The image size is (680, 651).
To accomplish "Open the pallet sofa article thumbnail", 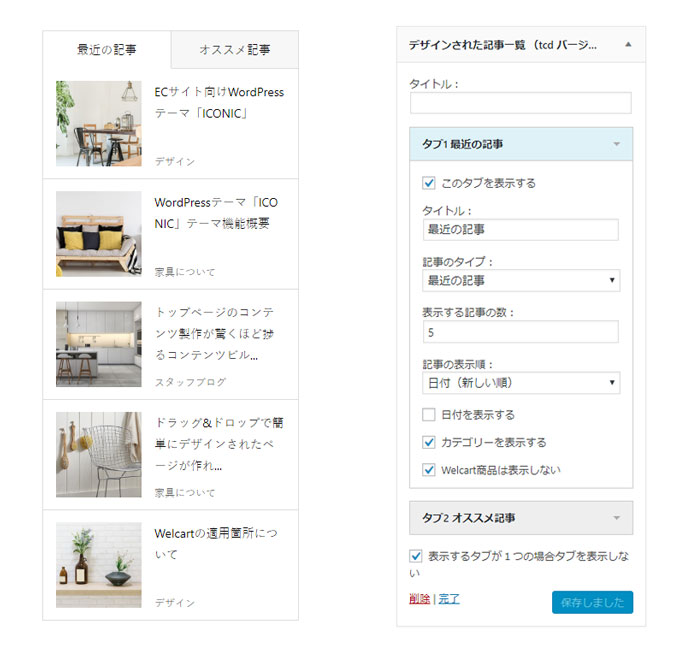I will 99,234.
